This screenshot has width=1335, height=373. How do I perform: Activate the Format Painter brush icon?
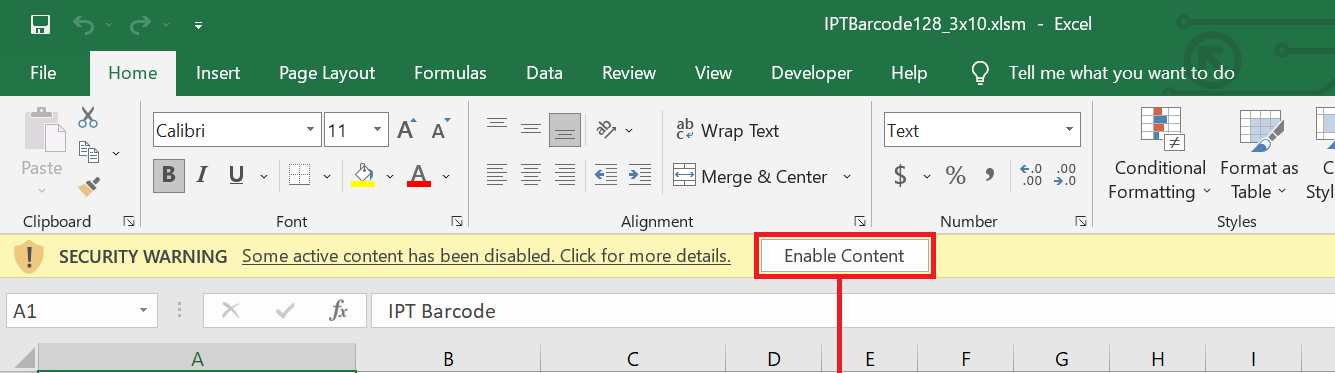[x=89, y=186]
